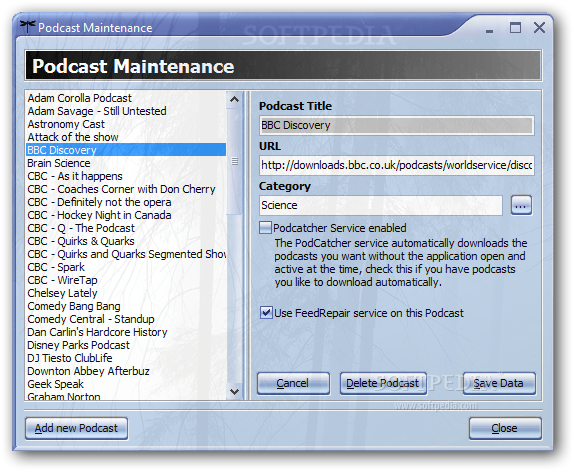
Task: Select CBC - Quirks and Quarks Segmented Show
Action: tap(126, 254)
